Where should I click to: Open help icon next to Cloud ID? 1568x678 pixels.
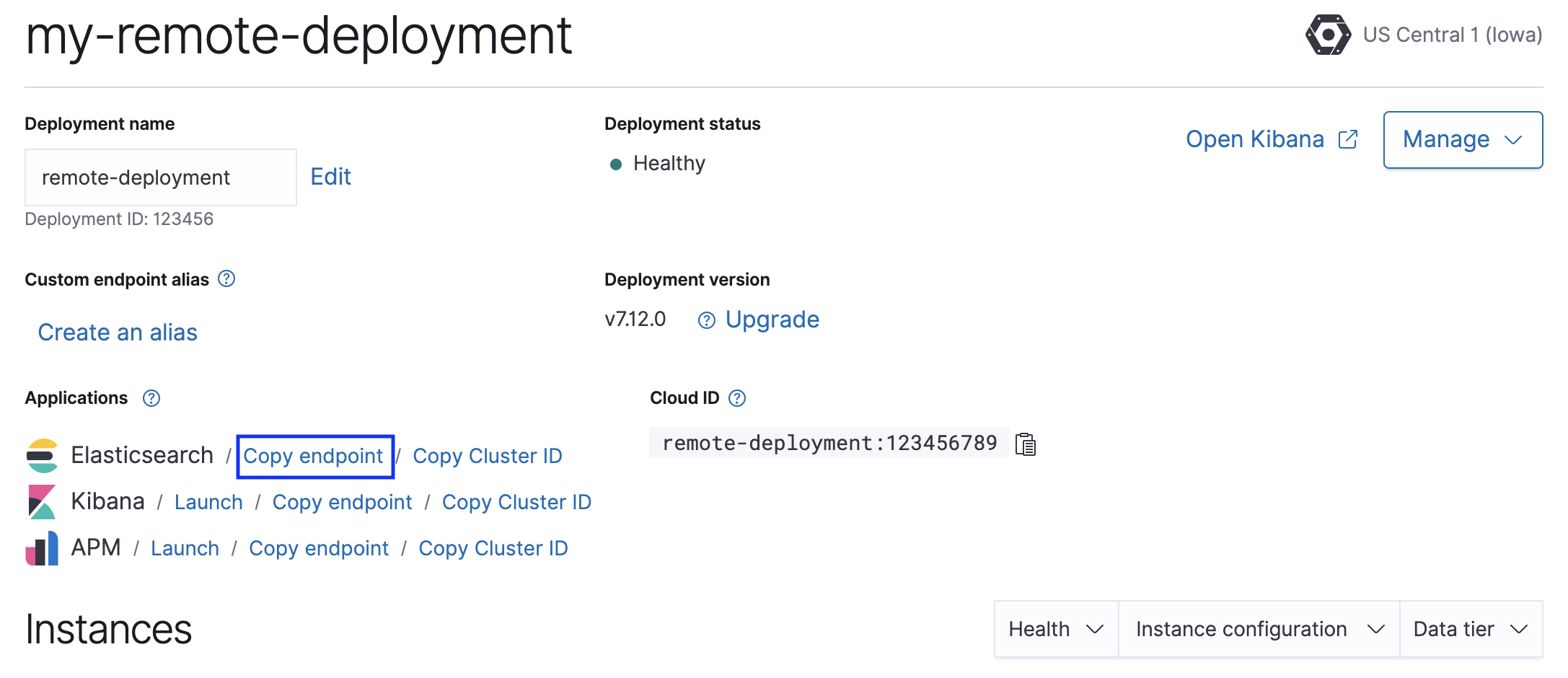737,398
